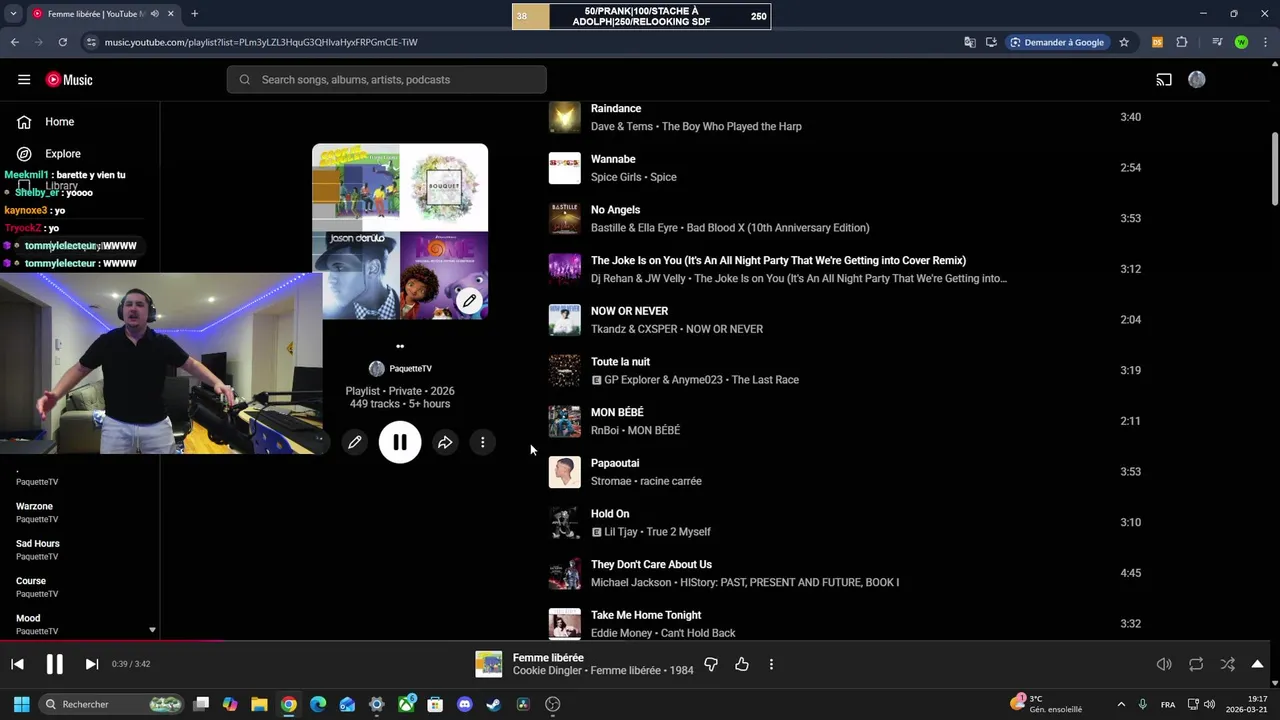
Task: Open Michael Jackson artist link
Action: pyautogui.click(x=632, y=582)
